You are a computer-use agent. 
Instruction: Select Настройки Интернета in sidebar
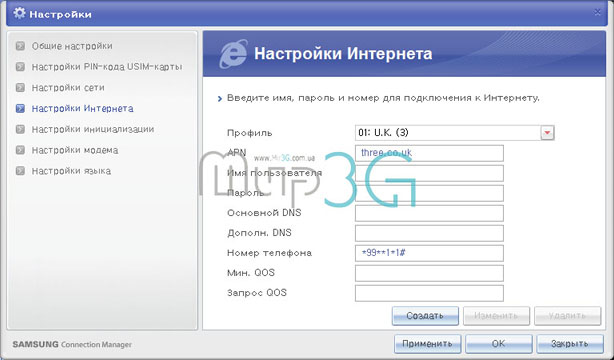(x=83, y=109)
